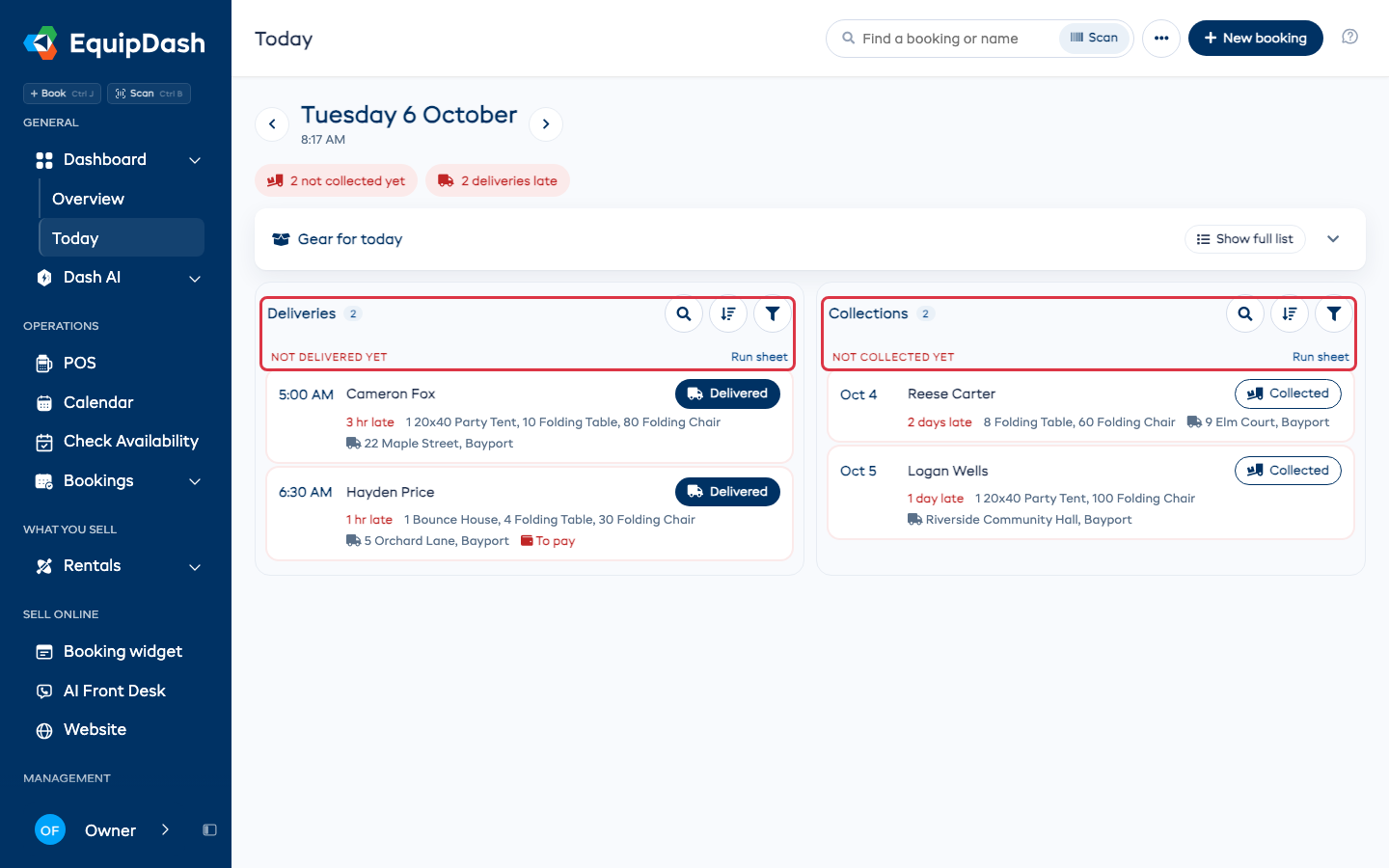
Task: Open Collections Run sheet link
Action: click(x=1321, y=357)
